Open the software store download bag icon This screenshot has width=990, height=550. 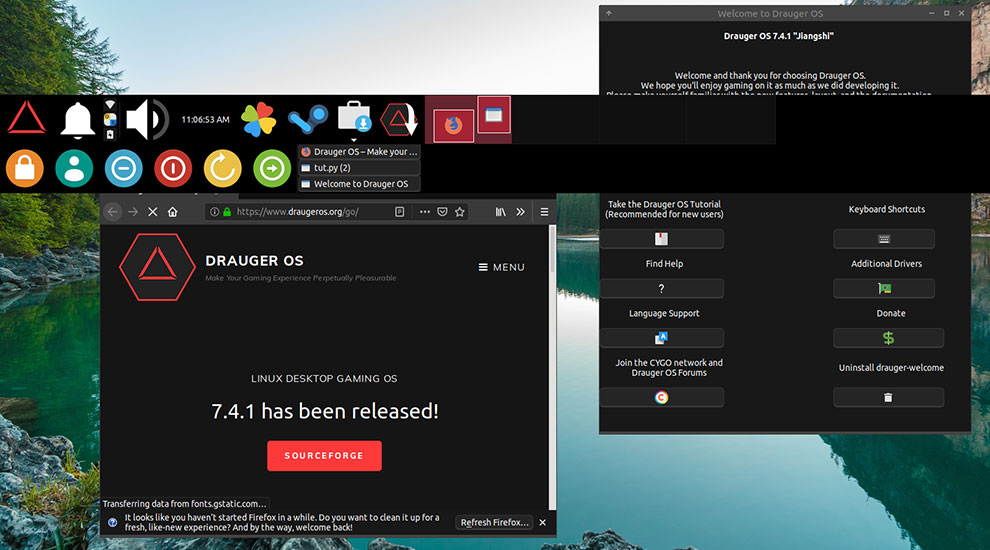click(x=354, y=116)
